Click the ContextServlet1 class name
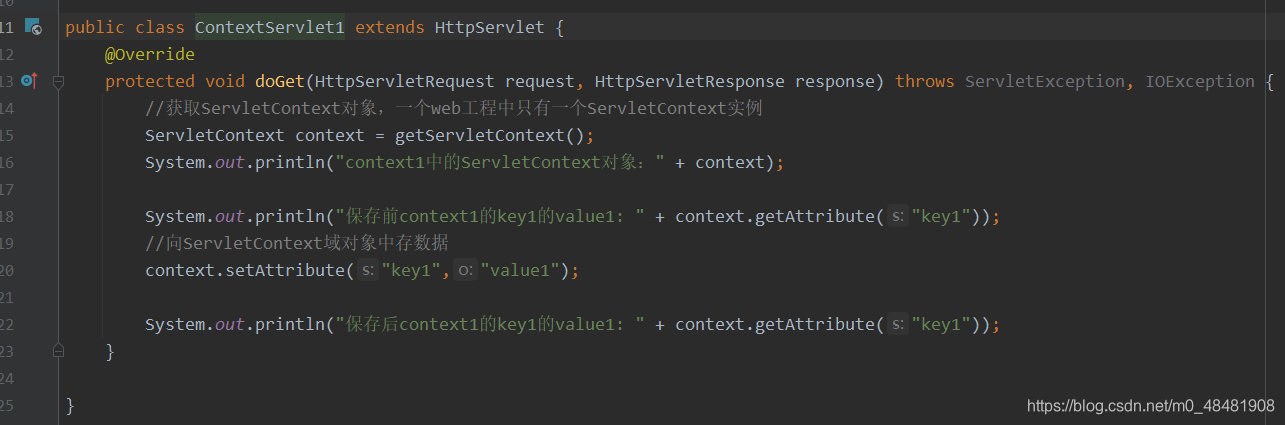This screenshot has width=1285, height=425. (270, 27)
